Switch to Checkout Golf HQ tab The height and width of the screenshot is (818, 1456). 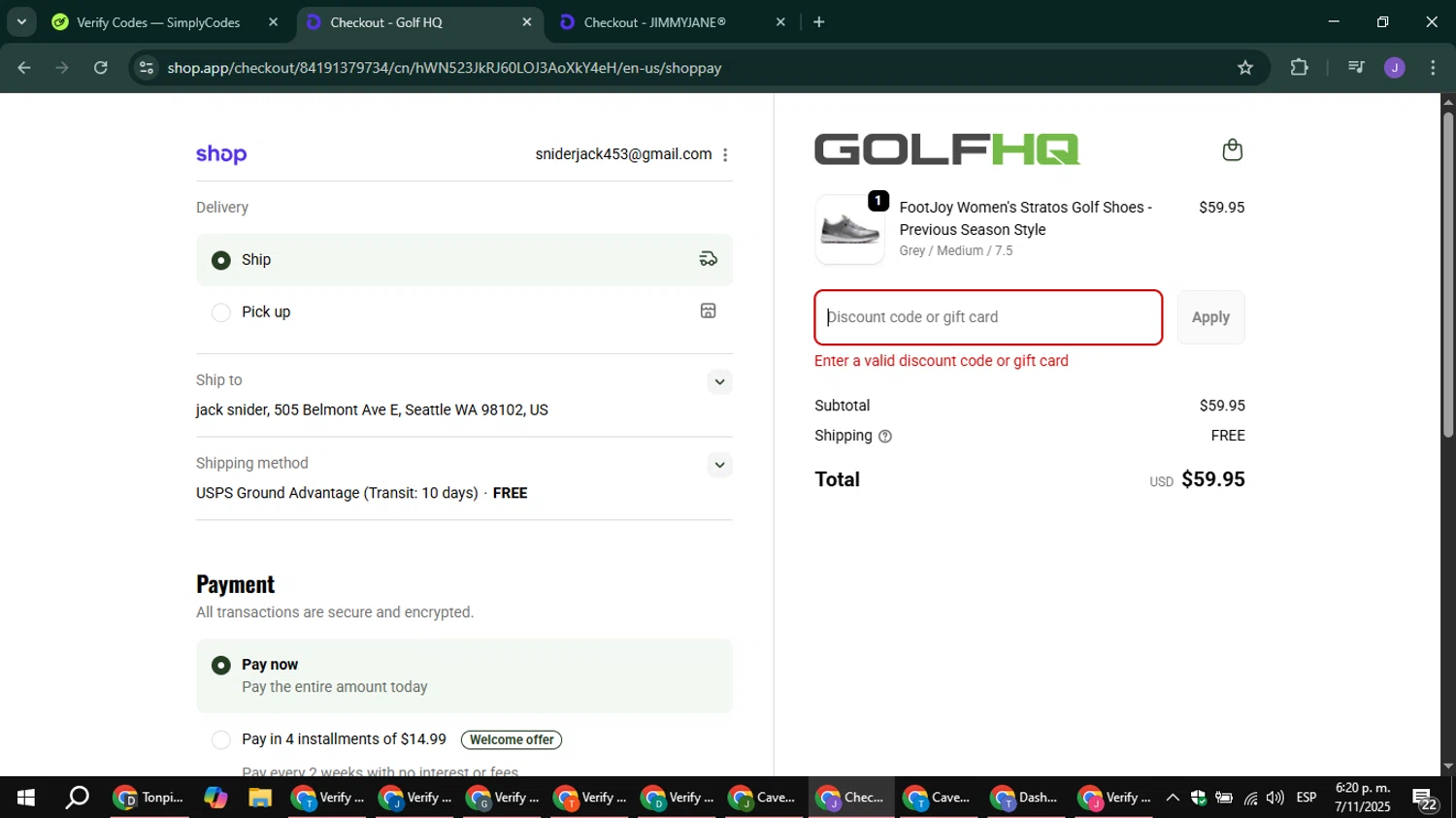(420, 22)
